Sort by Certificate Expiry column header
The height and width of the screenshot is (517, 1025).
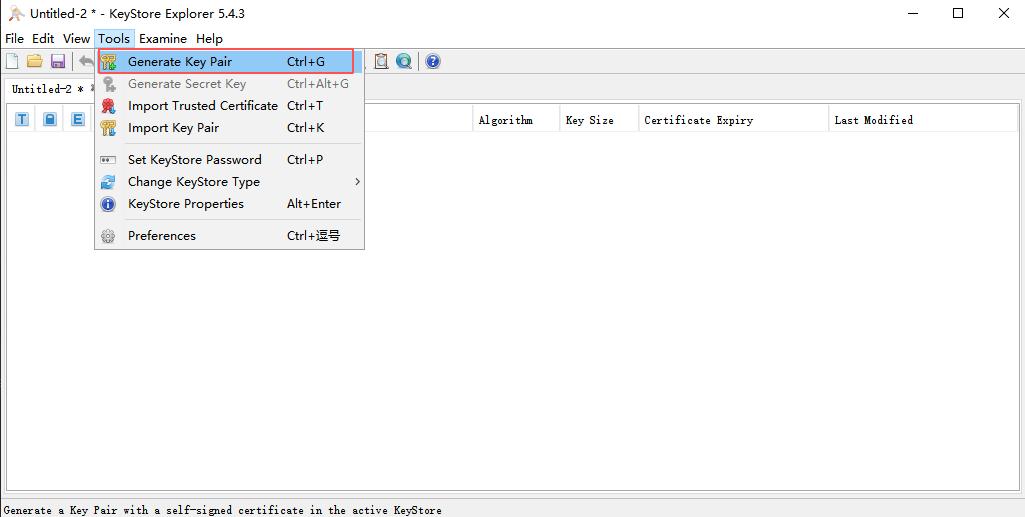(733, 120)
